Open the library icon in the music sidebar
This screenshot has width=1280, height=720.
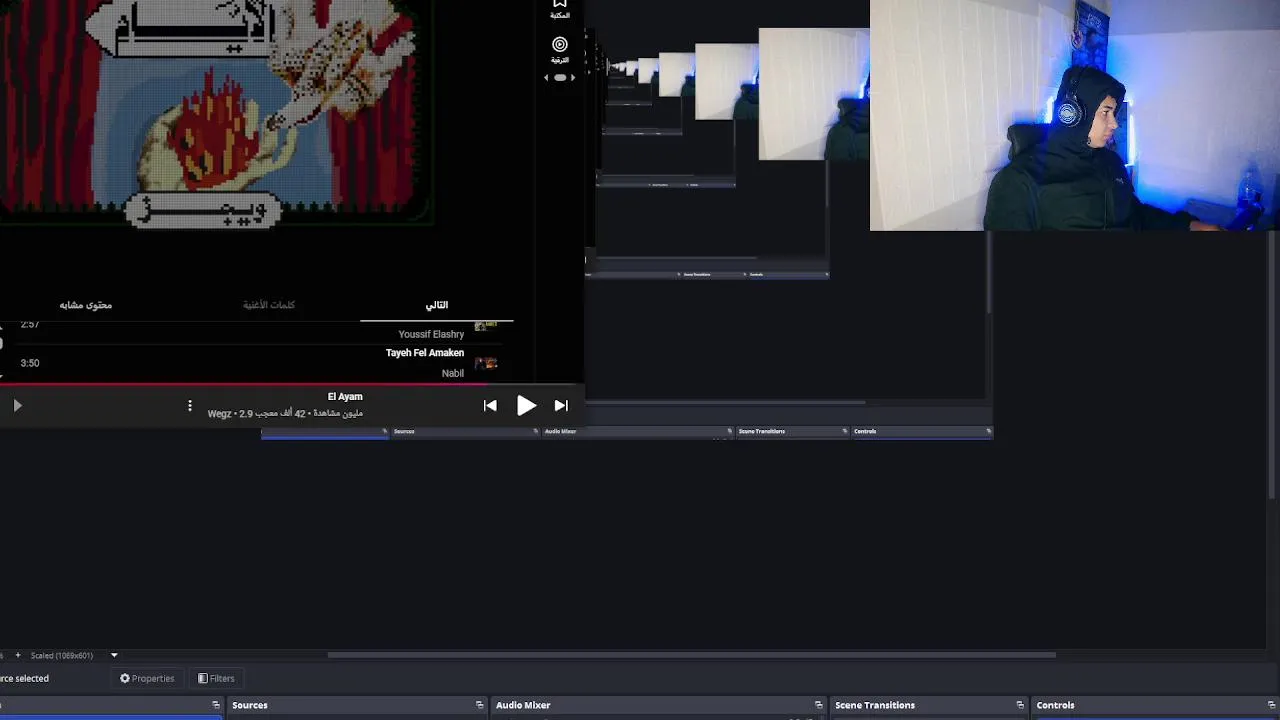560,9
